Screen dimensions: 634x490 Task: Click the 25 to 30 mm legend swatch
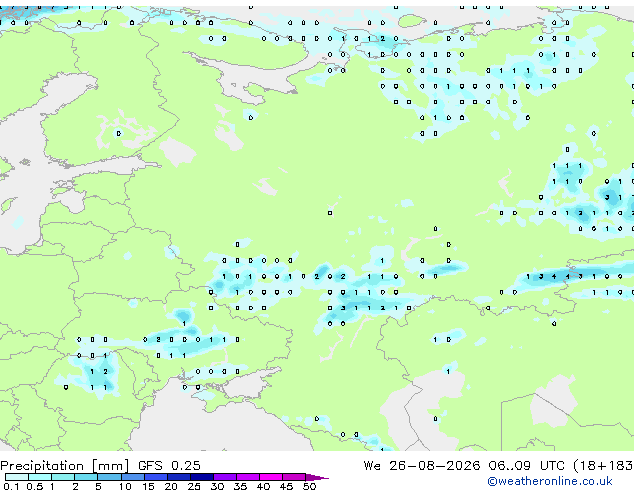(x=202, y=477)
